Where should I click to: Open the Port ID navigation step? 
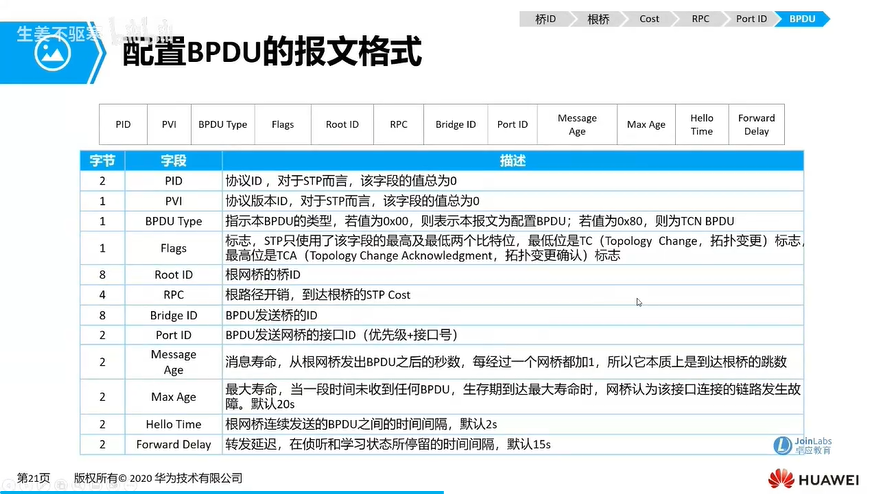coord(751,19)
